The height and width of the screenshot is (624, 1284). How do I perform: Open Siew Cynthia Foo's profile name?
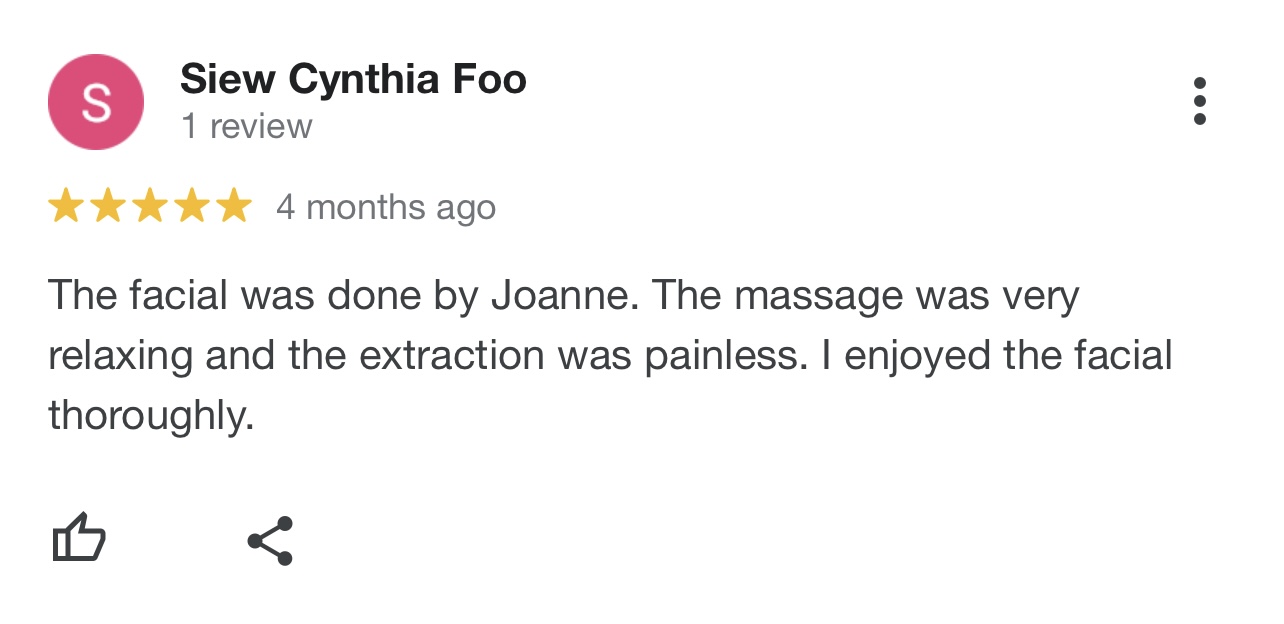(x=353, y=79)
